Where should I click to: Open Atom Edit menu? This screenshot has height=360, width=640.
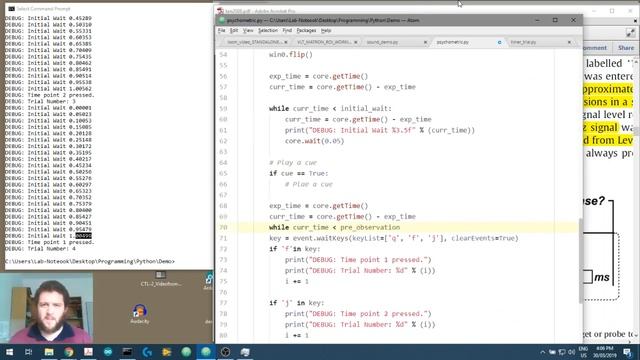coord(234,31)
